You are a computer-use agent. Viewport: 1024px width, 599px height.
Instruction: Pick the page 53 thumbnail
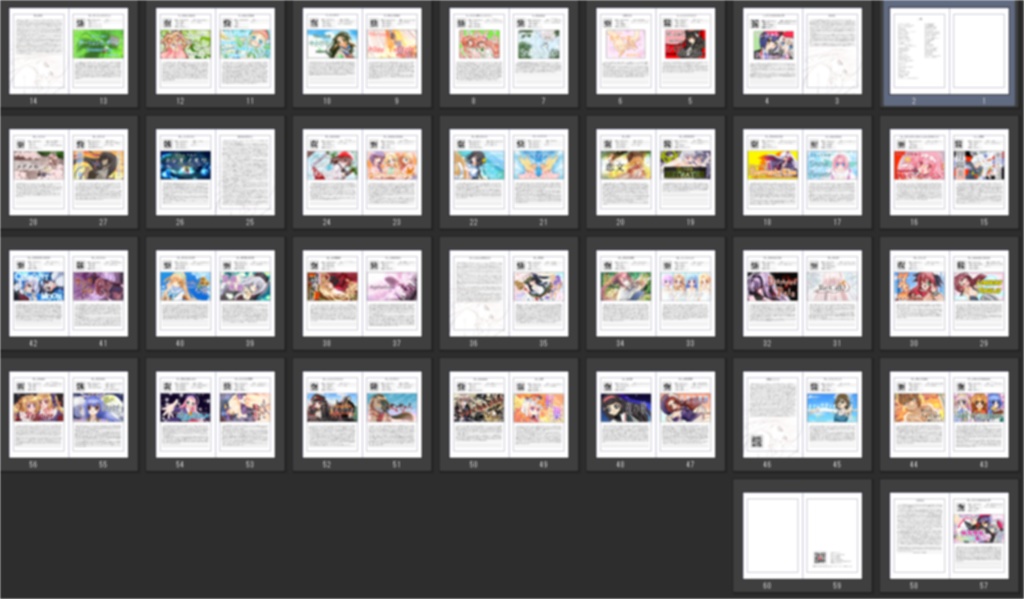coord(245,414)
